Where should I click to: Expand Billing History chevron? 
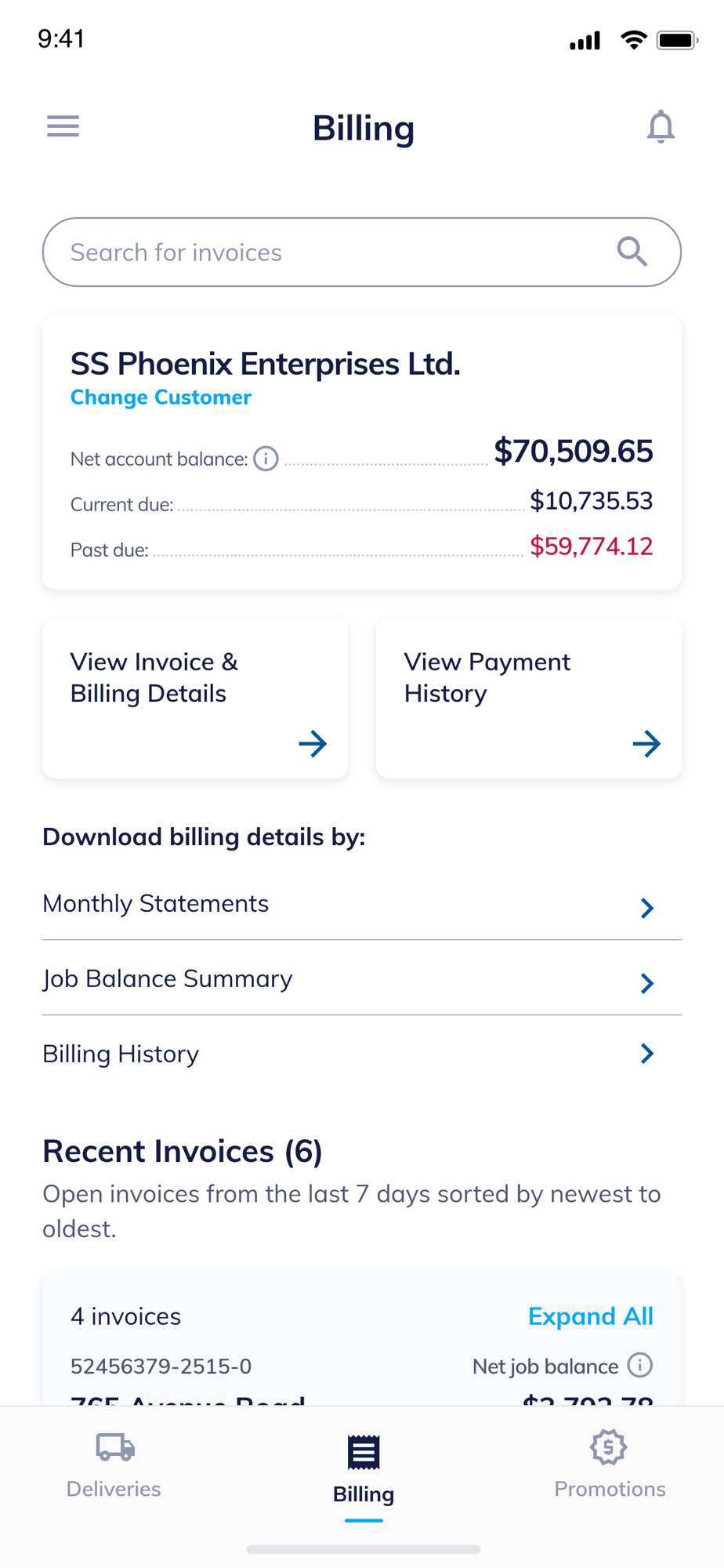[646, 1054]
